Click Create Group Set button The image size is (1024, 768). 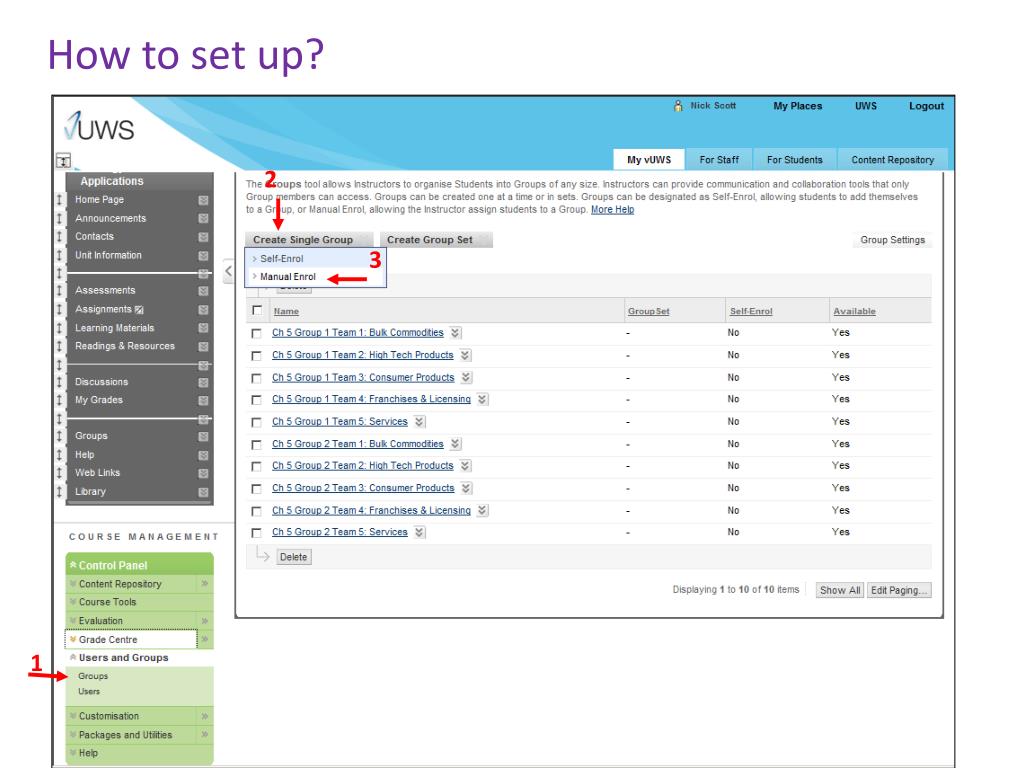coord(436,240)
